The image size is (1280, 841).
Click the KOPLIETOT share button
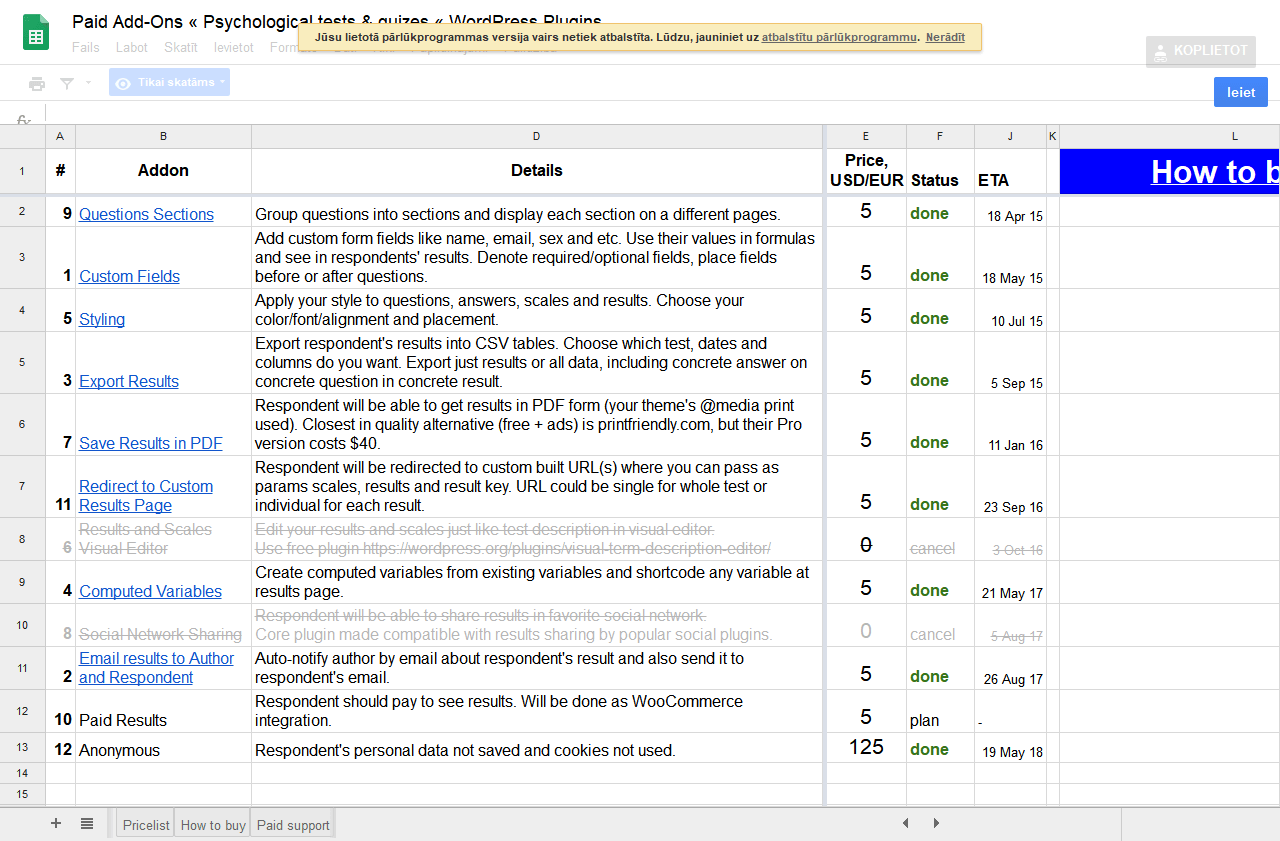pyautogui.click(x=1200, y=50)
